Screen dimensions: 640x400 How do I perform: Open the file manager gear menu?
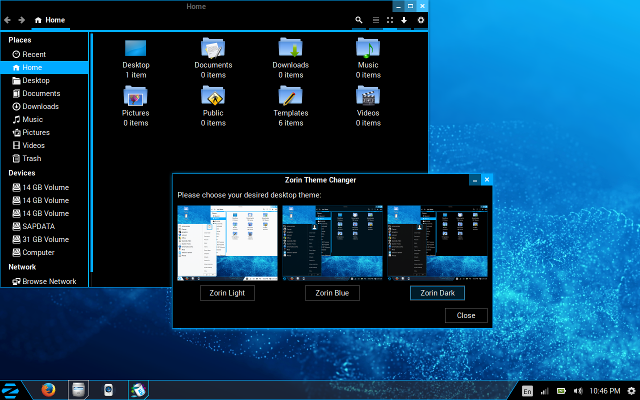pos(421,20)
